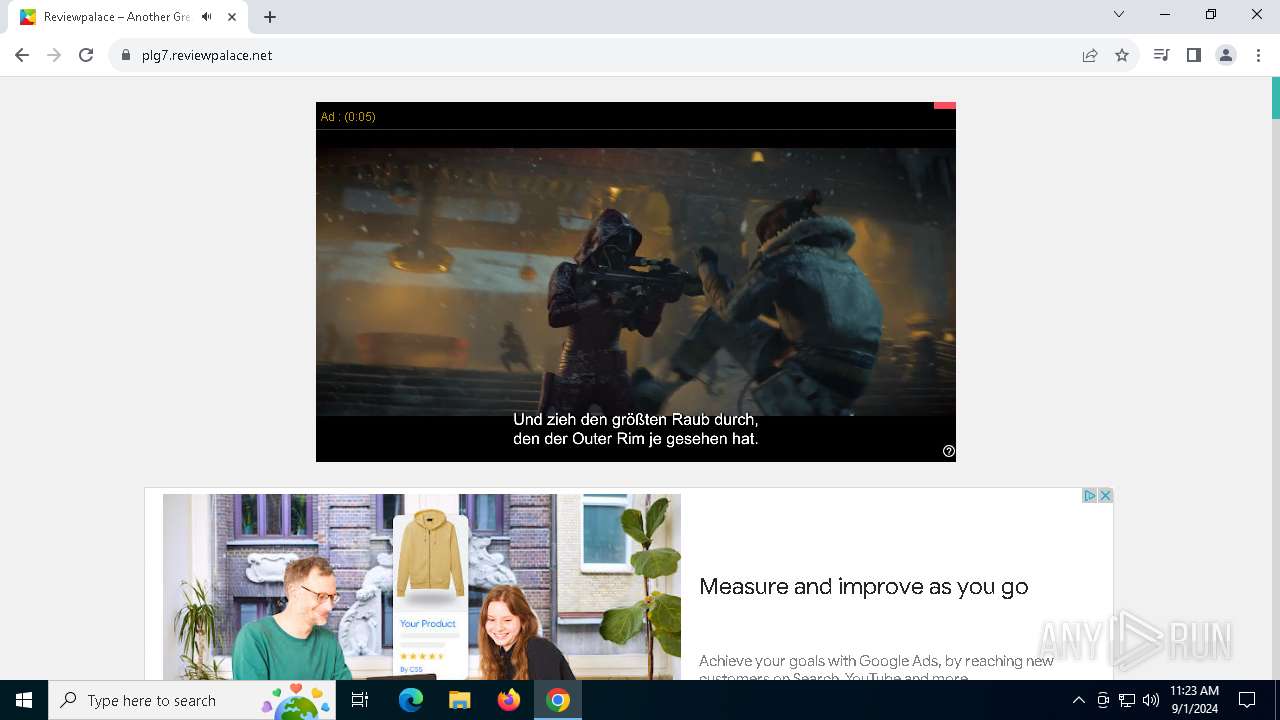1280x720 pixels.
Task: Open the Chrome profile avatar
Action: (x=1226, y=55)
